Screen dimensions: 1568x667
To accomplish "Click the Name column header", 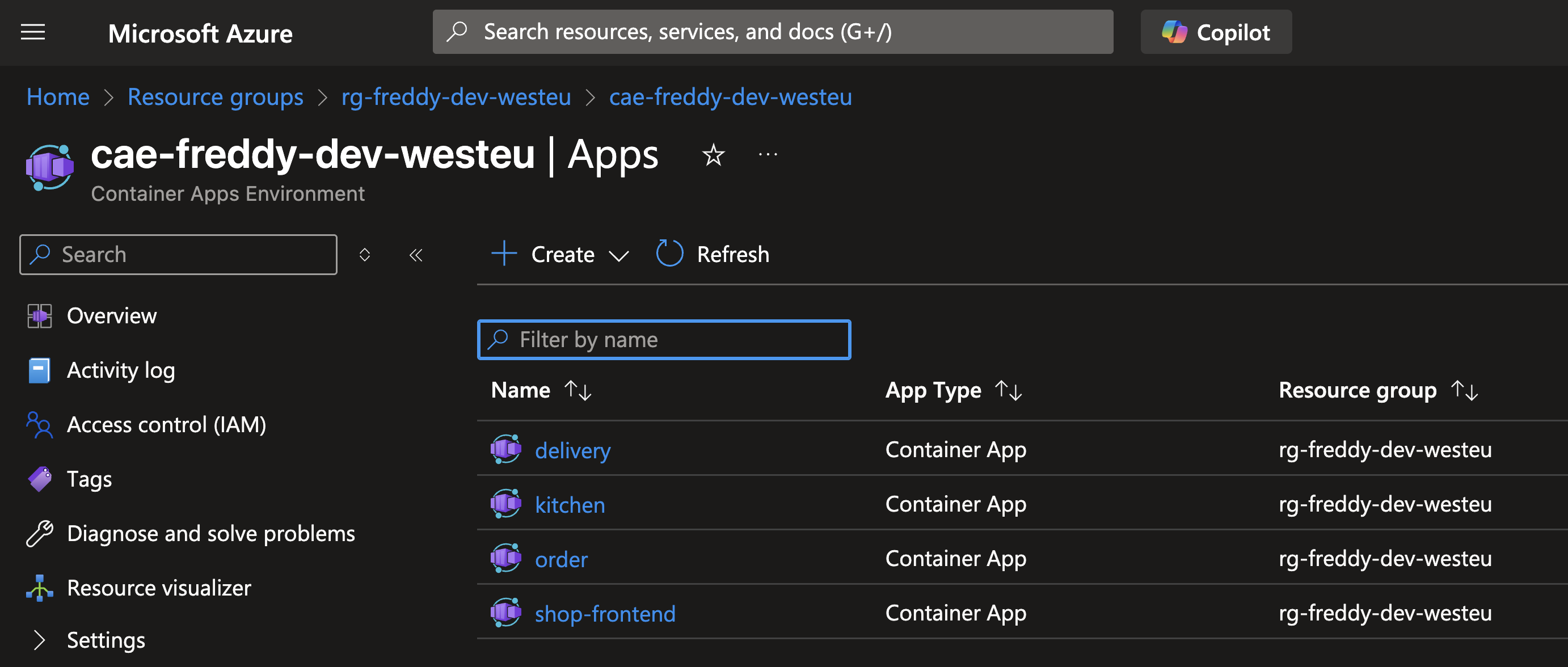I will coord(520,390).
